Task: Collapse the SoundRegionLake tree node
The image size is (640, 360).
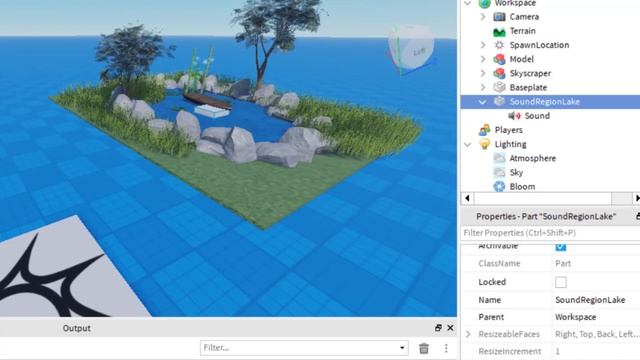Action: pos(482,102)
